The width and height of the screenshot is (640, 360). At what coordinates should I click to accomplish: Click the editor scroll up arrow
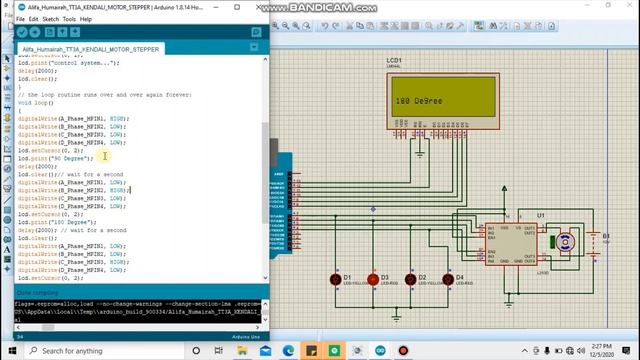pos(265,60)
